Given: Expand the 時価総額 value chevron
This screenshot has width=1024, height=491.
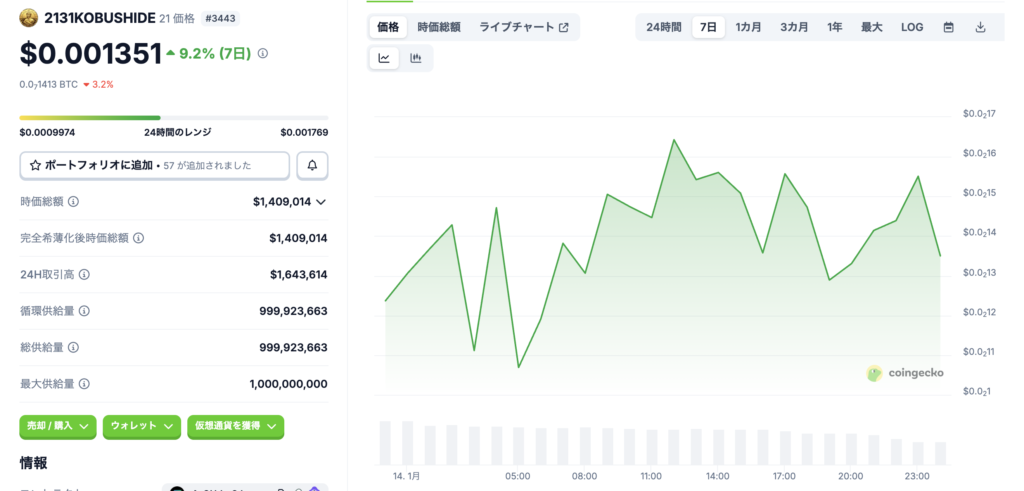Looking at the screenshot, I should coord(321,202).
